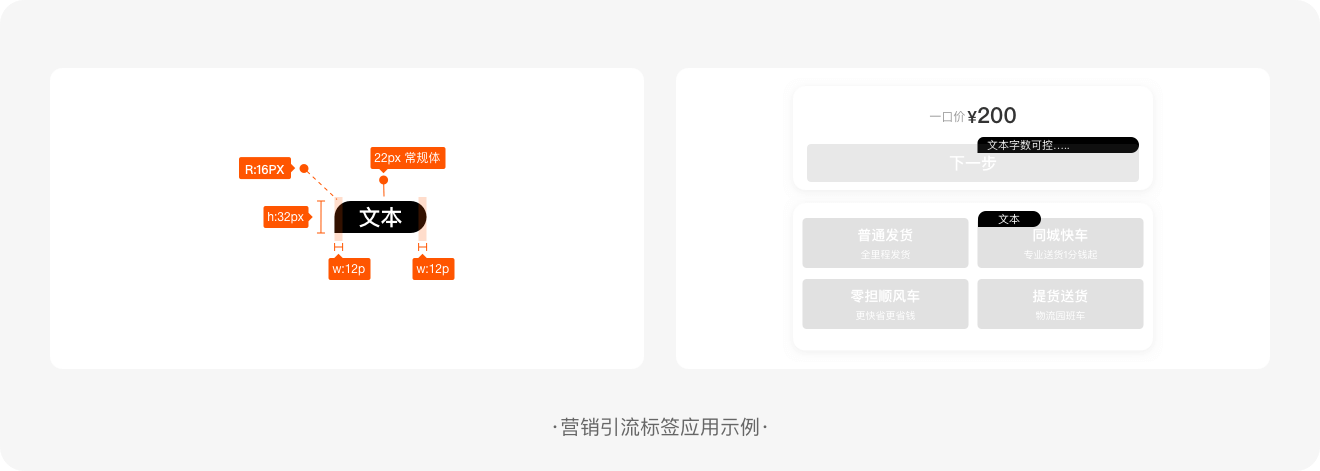Viewport: 1320px width, 471px height.
Task: Select the right w:12p width label
Action: (433, 268)
